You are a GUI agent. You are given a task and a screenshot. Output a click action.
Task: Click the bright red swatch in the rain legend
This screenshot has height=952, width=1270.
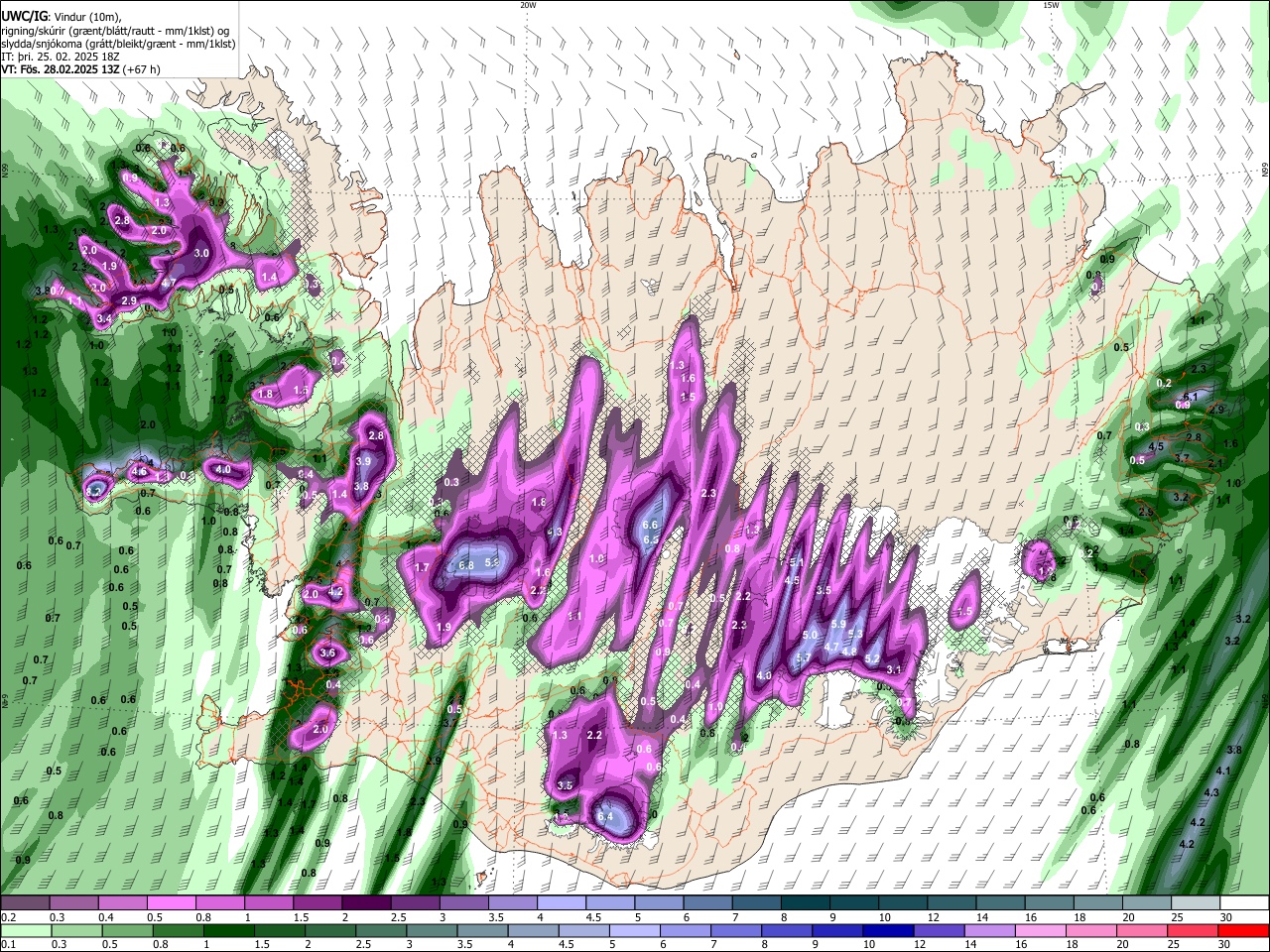pos(1242,931)
